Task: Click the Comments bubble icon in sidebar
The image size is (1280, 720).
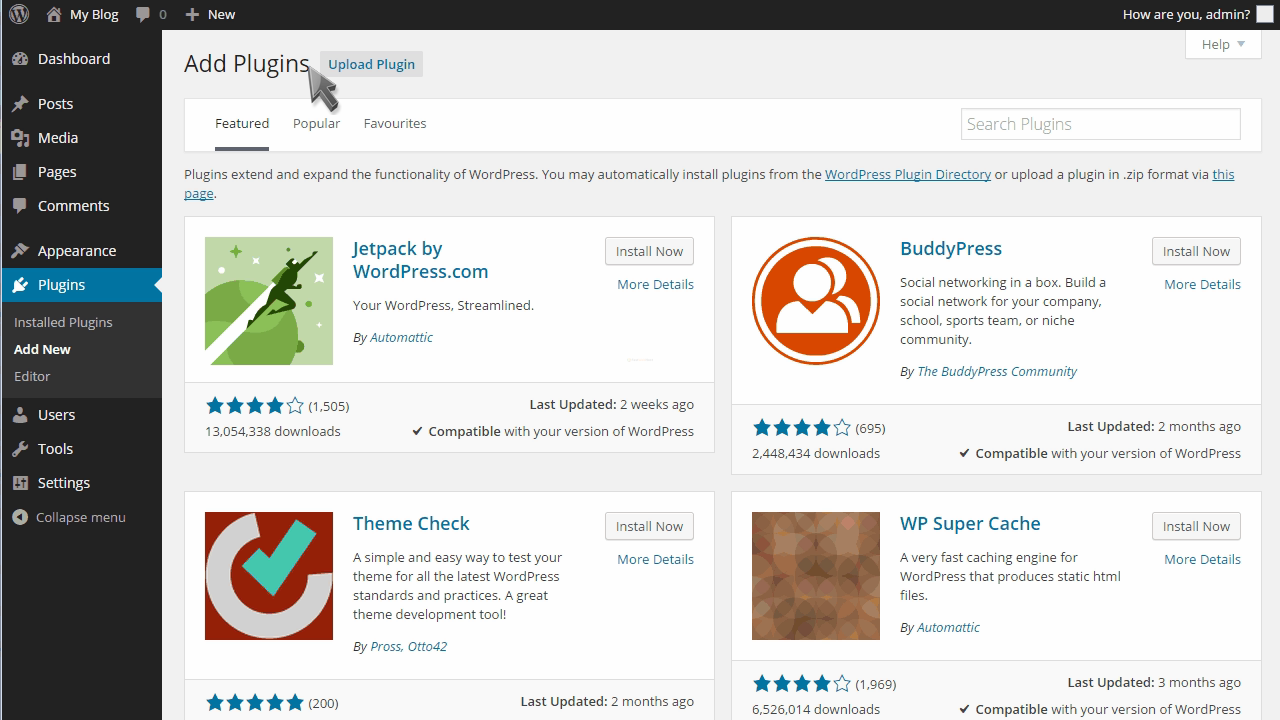Action: click(x=20, y=206)
